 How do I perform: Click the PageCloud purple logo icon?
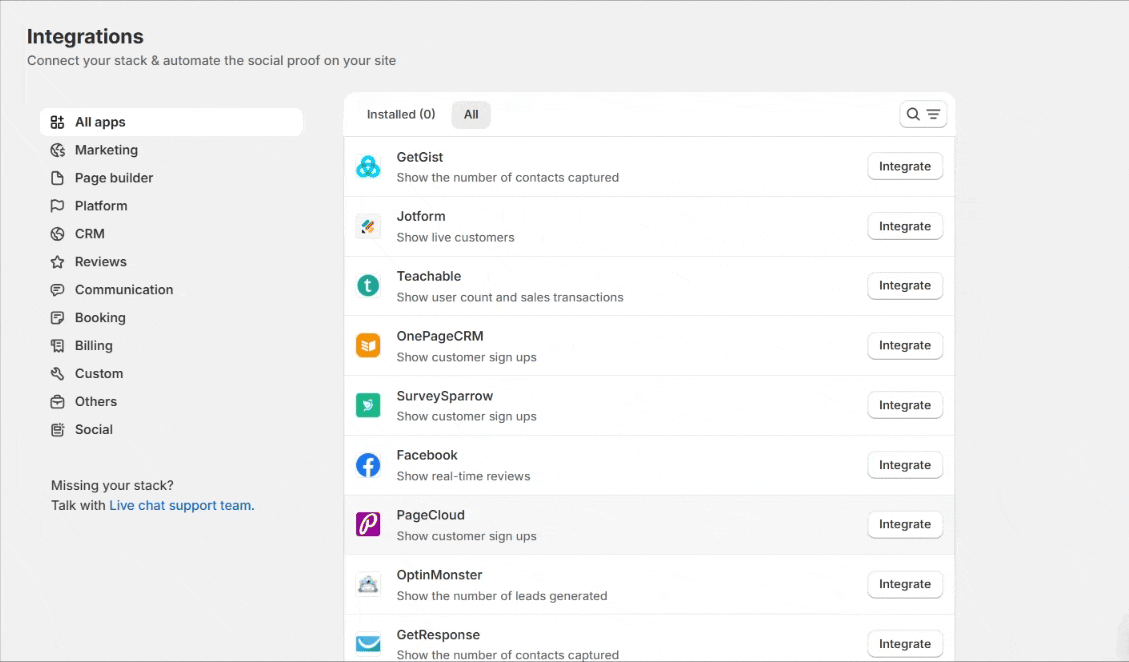[368, 524]
